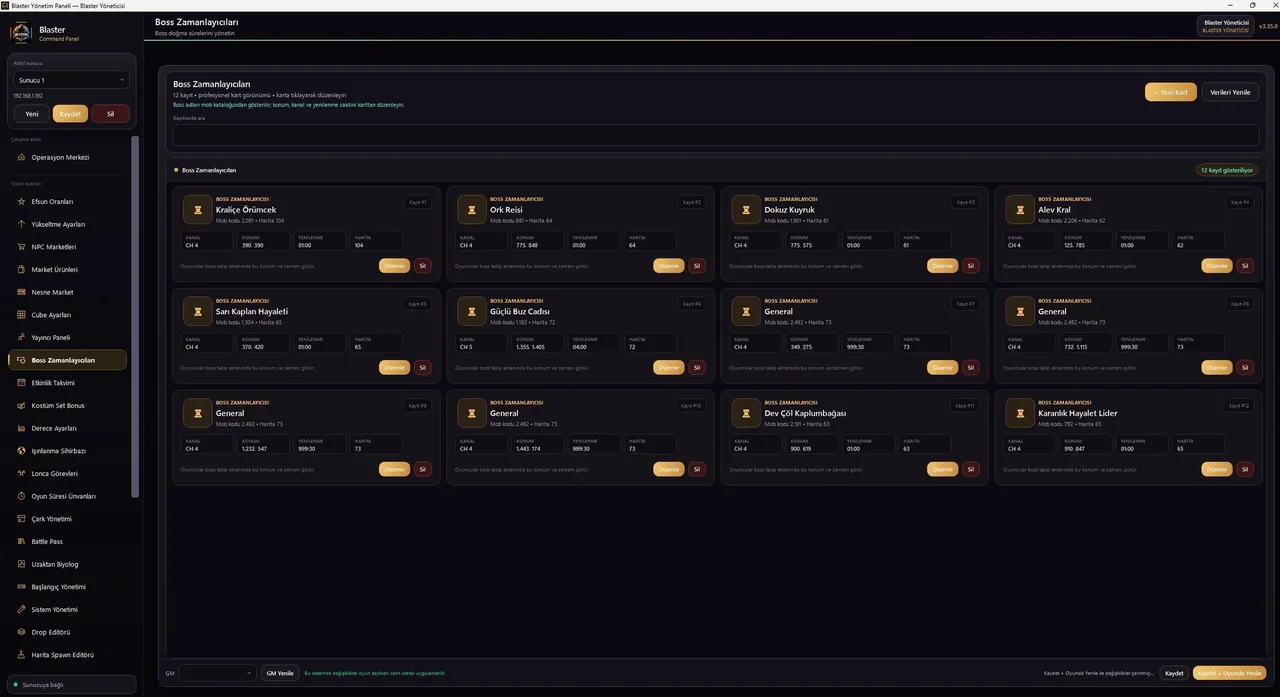Click the Blaster logo in sidebar header
Viewport: 1280px width, 697px height.
21,33
